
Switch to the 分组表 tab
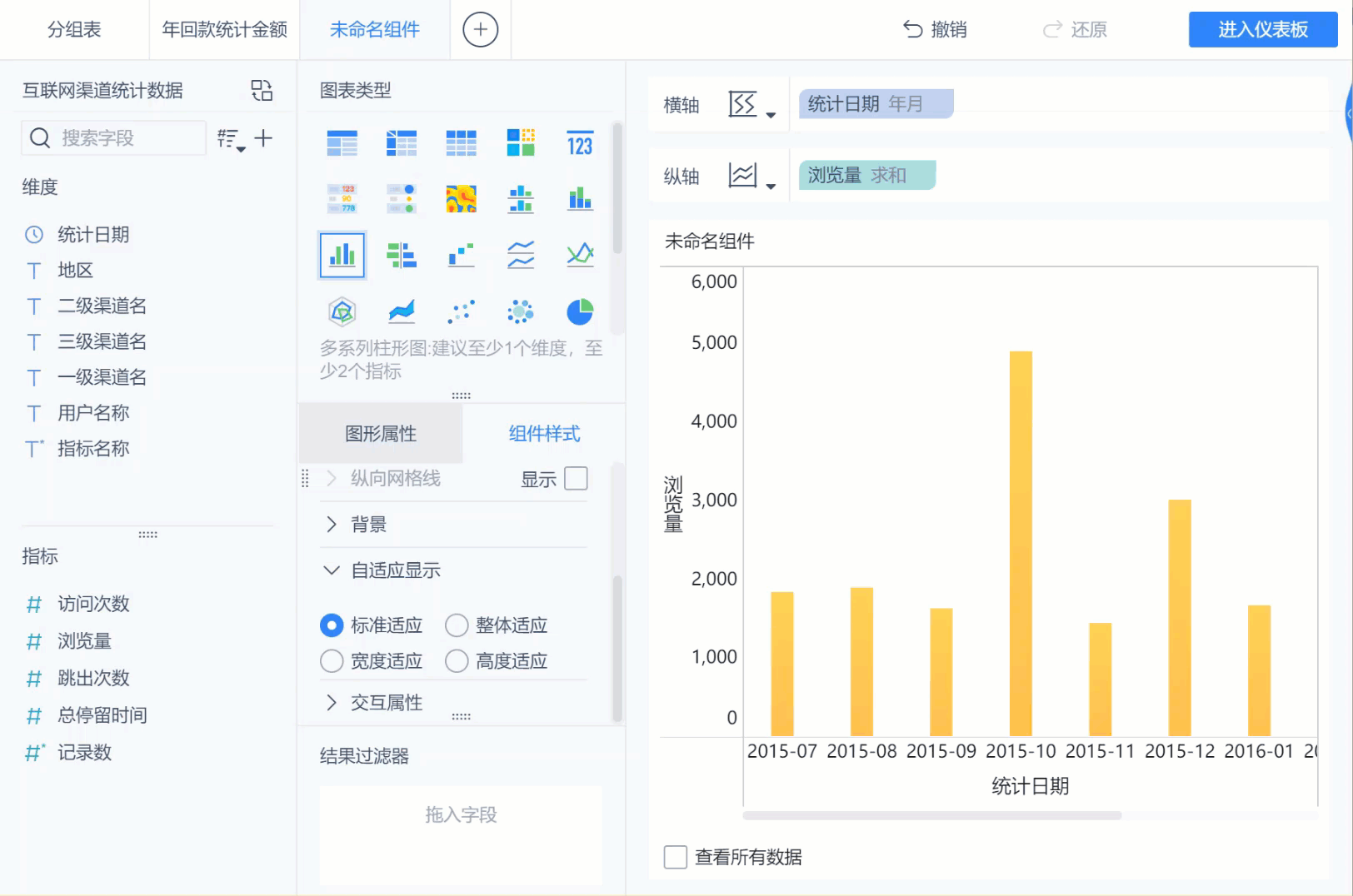74,30
